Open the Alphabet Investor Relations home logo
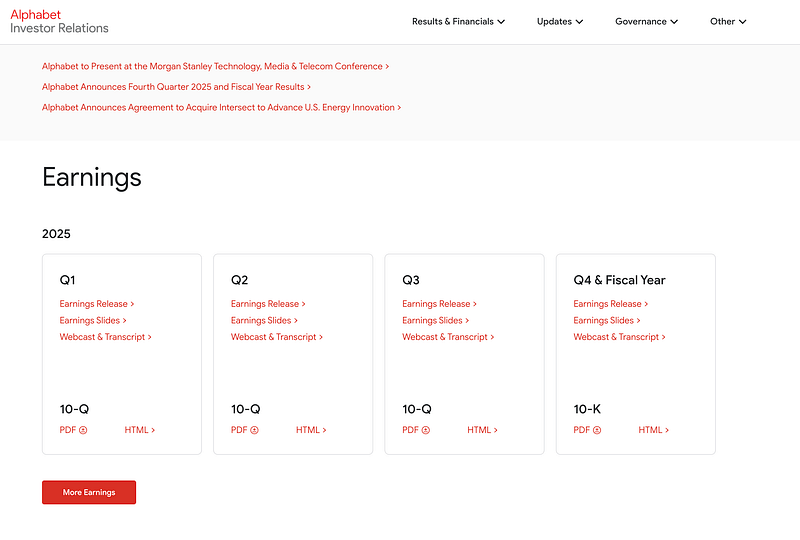 [59, 21]
